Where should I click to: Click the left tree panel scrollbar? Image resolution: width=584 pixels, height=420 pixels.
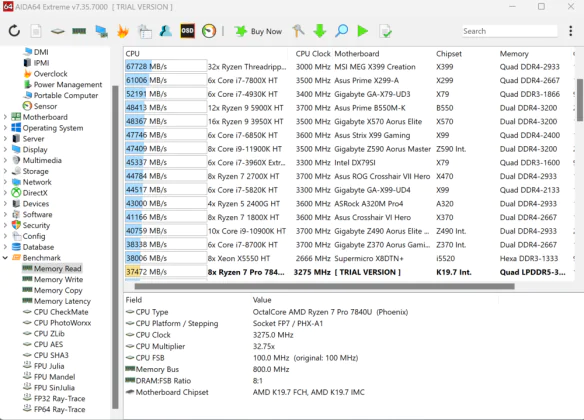click(115, 247)
